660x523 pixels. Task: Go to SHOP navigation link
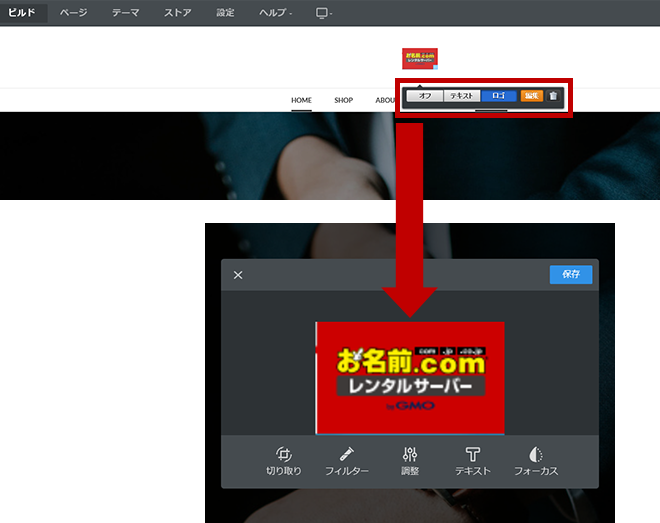point(343,100)
